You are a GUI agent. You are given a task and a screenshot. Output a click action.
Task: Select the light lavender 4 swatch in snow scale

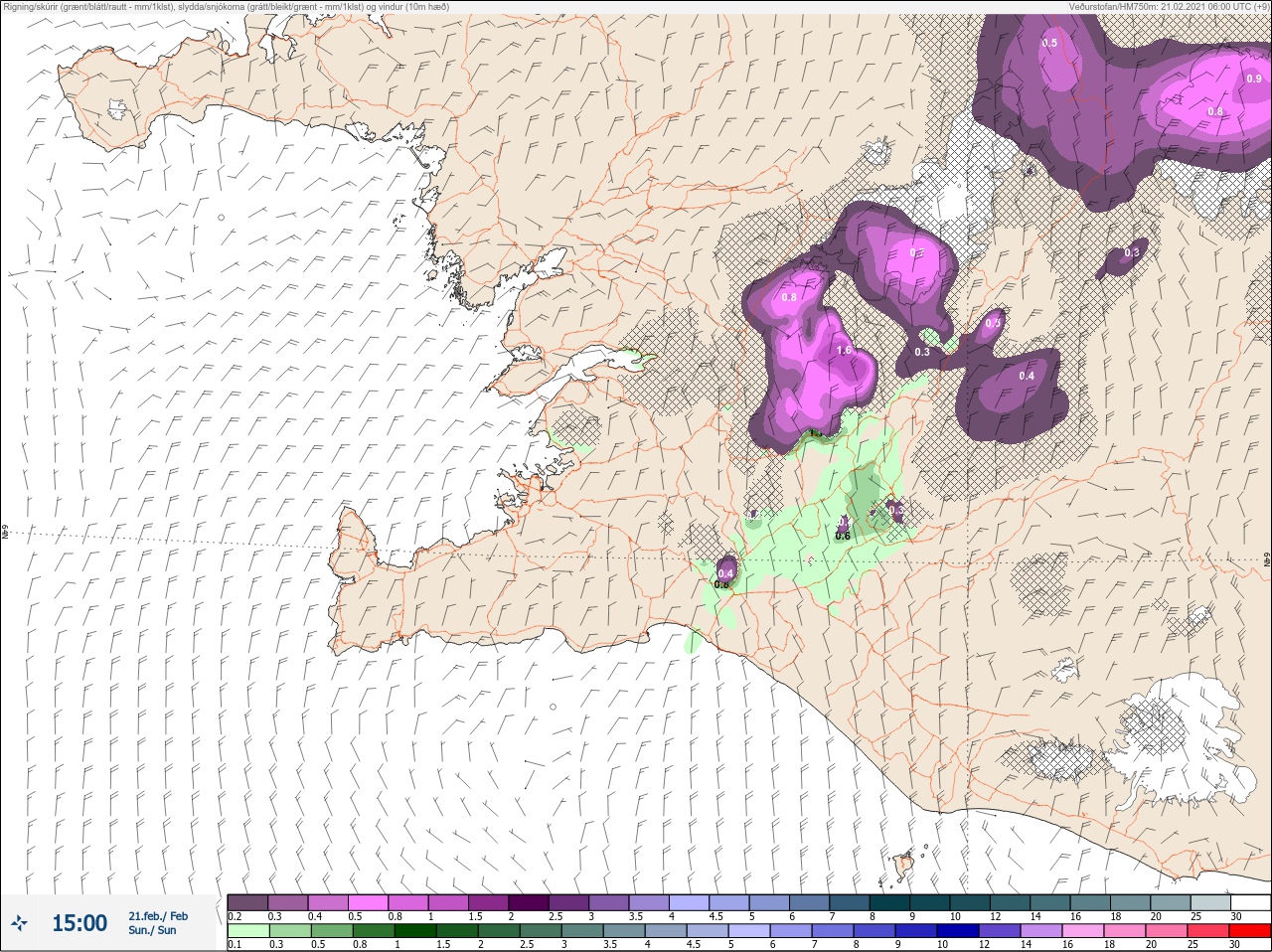pos(691,902)
